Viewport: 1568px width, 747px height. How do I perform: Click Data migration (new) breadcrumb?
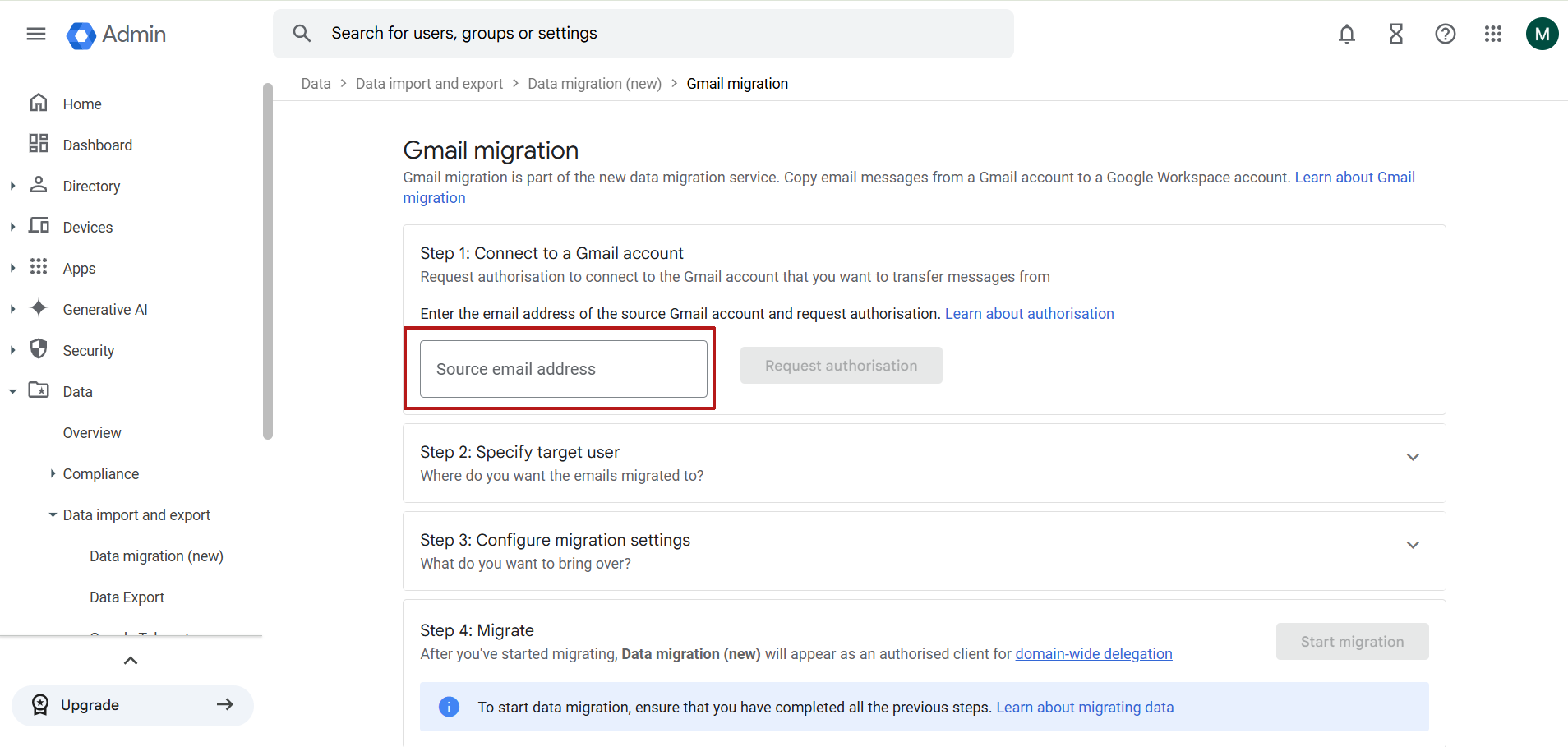pyautogui.click(x=594, y=84)
